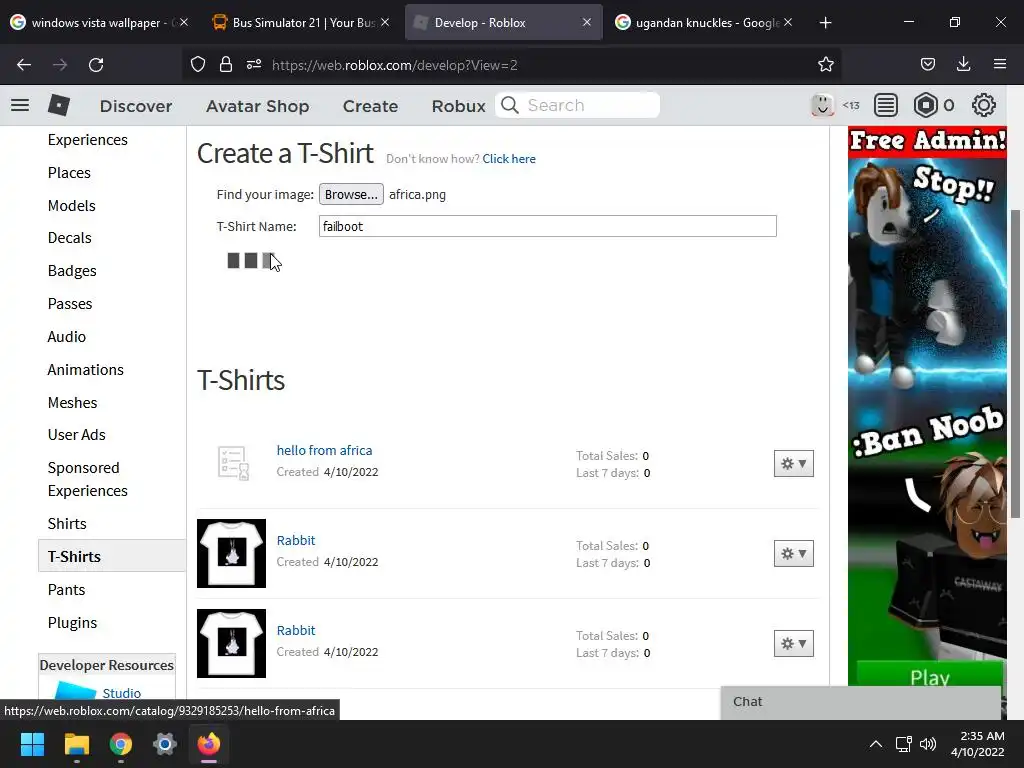The image size is (1024, 768).
Task: Bookmark this page with the star icon
Action: coord(825,65)
